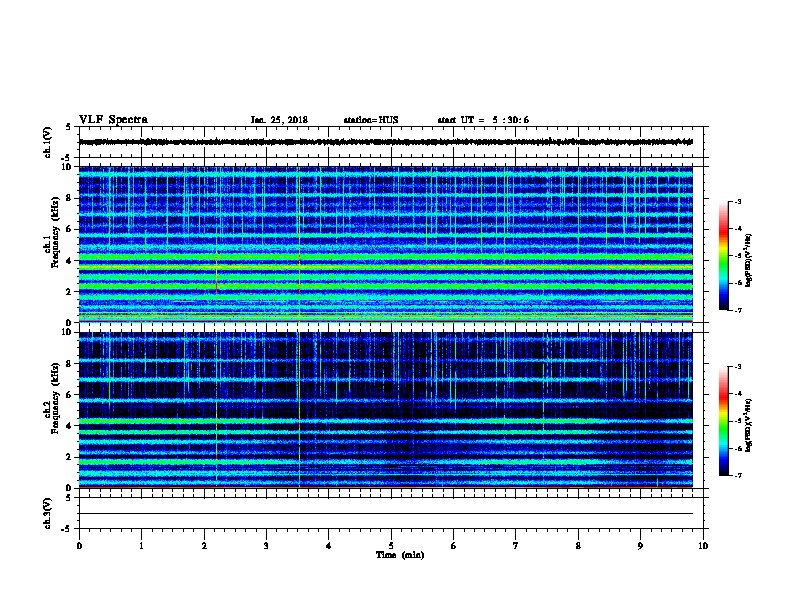Click the bright streak near 3.5 min in ch.2 spectrogram
The width and height of the screenshot is (792, 612).
pos(299,409)
